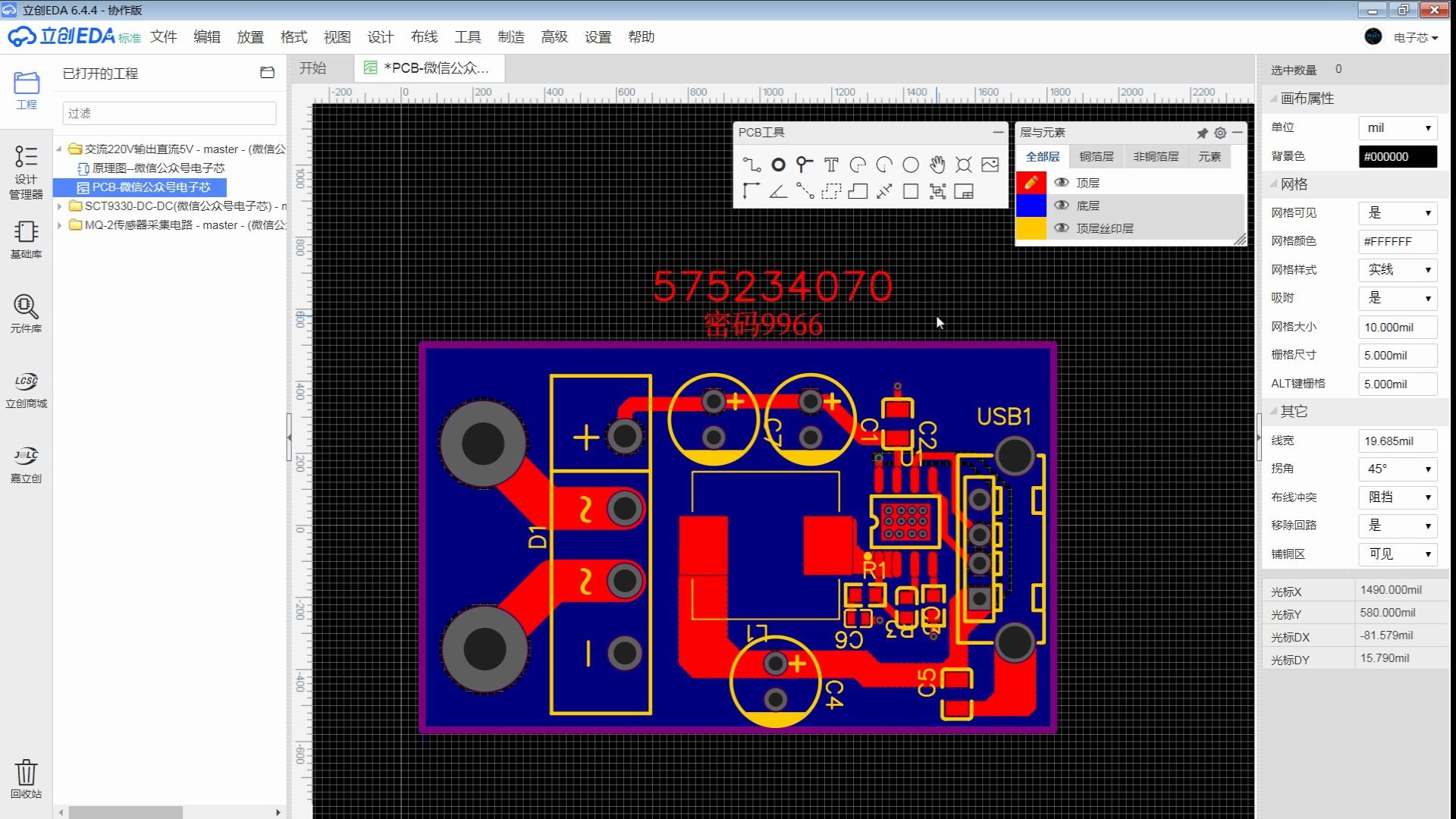This screenshot has height=819, width=1456.
Task: Select the dashed center arc tool
Action: click(884, 165)
